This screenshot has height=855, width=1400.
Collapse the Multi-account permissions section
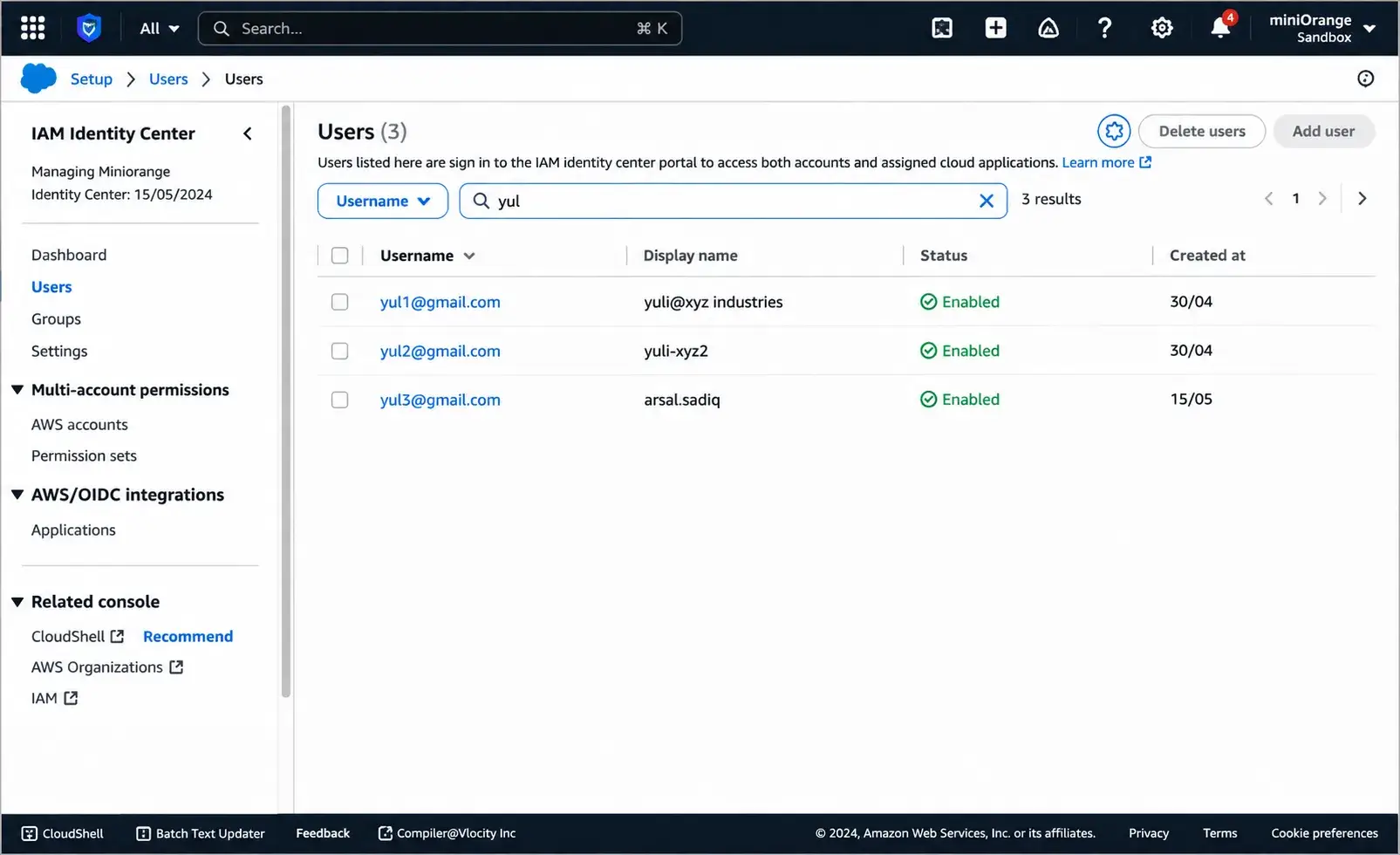(x=17, y=390)
